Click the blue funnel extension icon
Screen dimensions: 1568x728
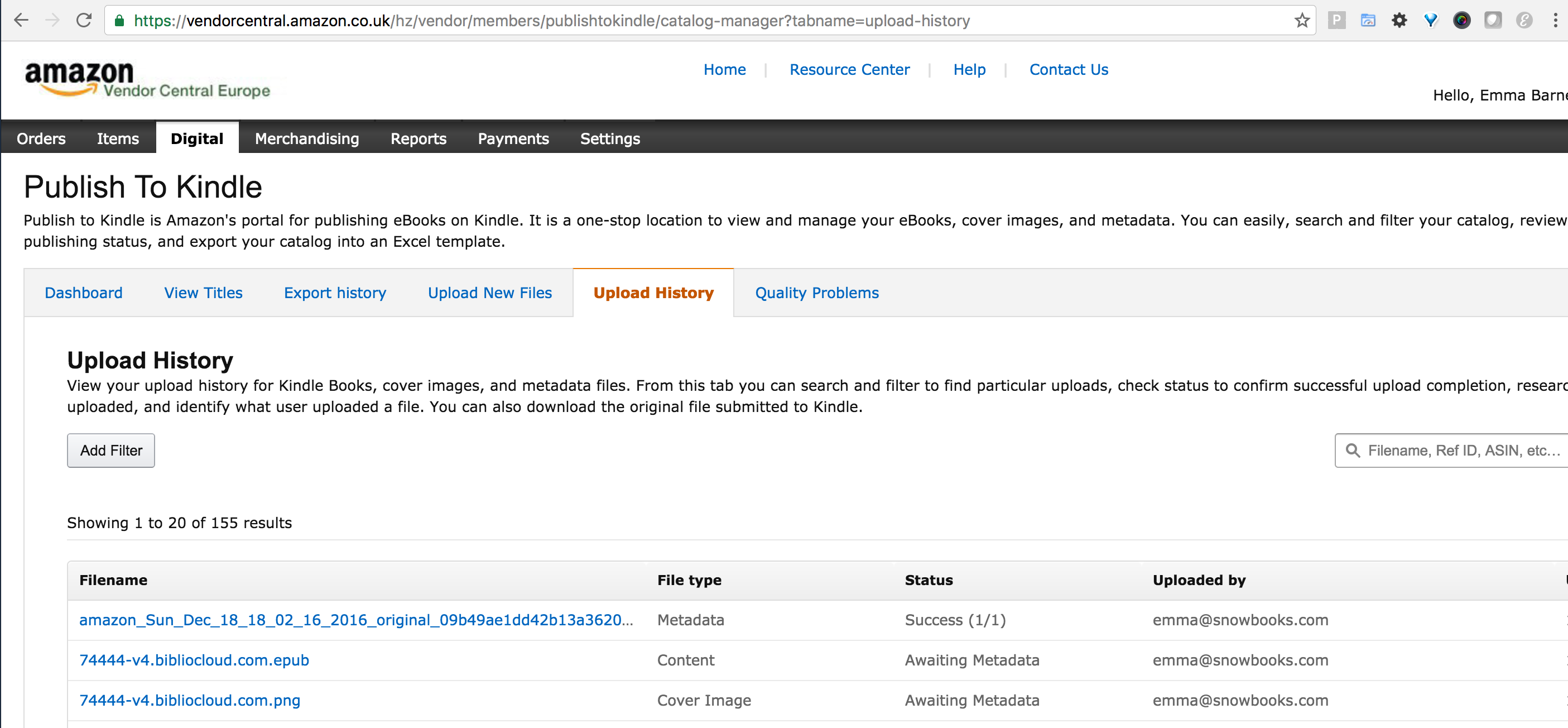point(1430,21)
